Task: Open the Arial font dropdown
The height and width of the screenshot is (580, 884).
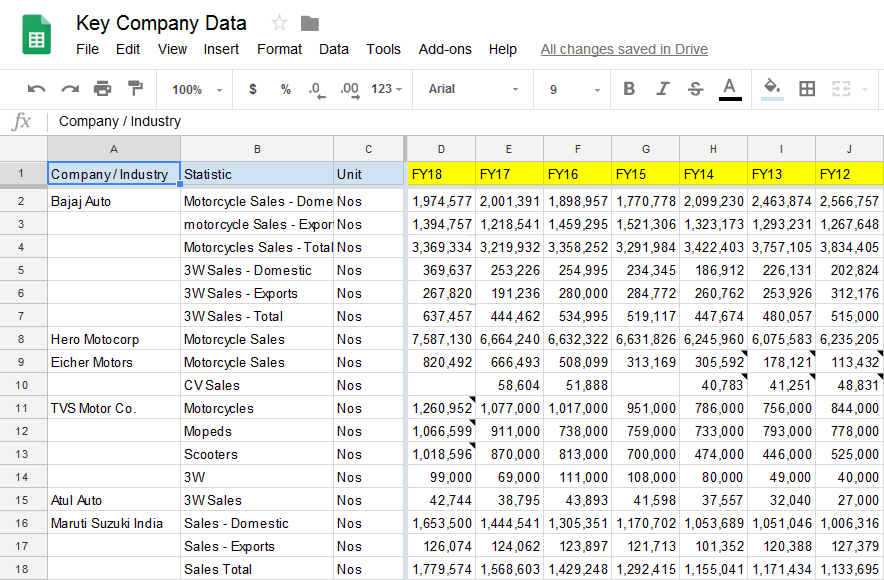Action: [472, 89]
